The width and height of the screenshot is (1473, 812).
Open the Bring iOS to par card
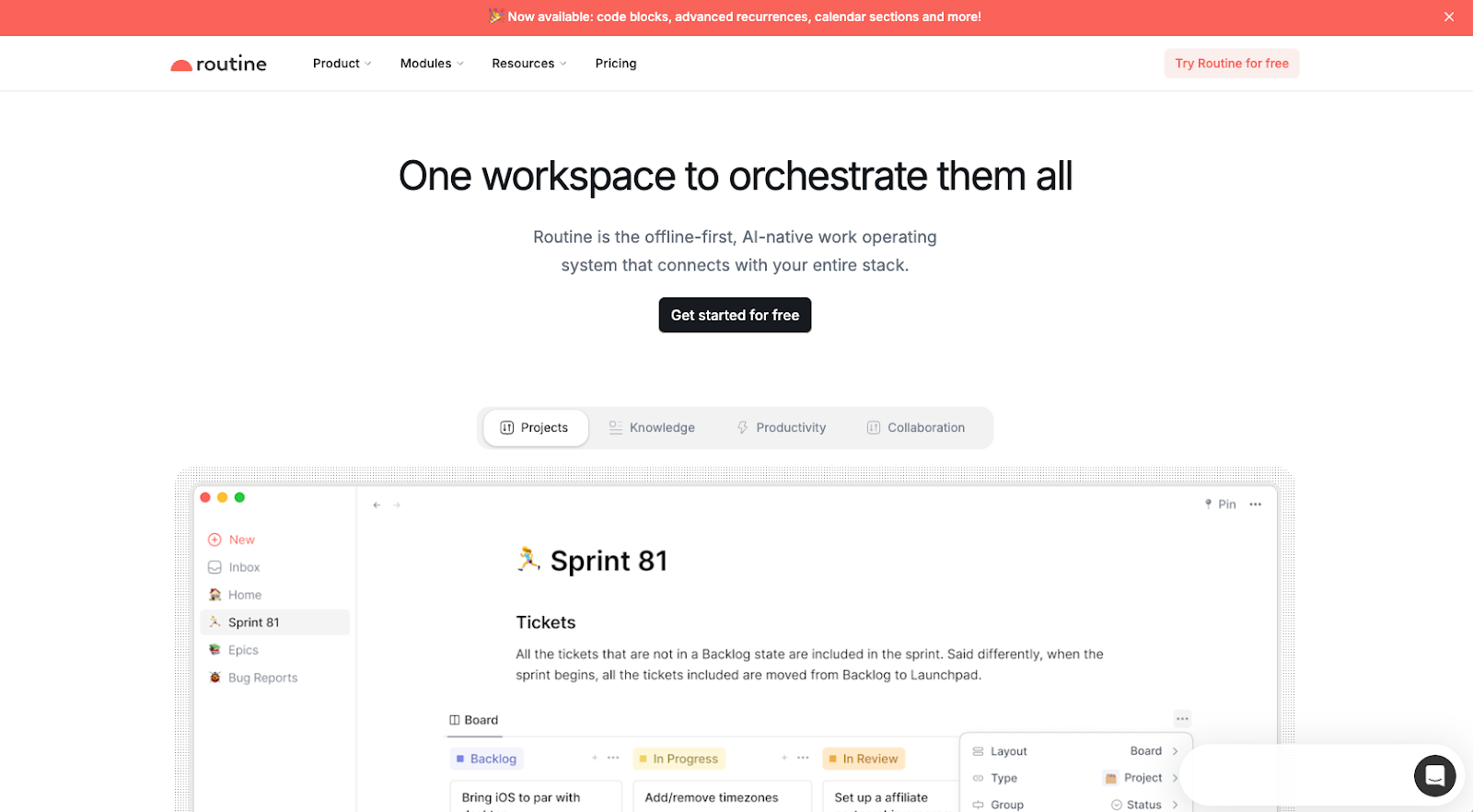point(536,797)
